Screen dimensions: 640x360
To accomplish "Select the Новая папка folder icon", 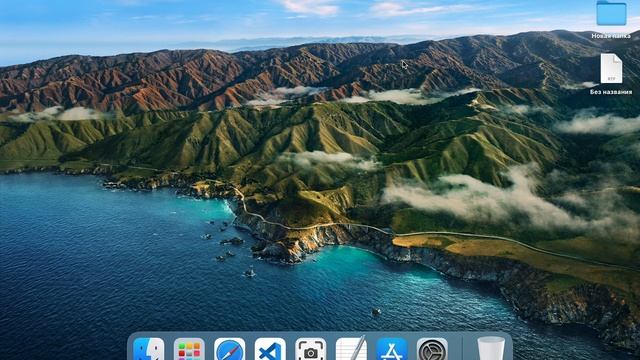I will click(x=611, y=13).
